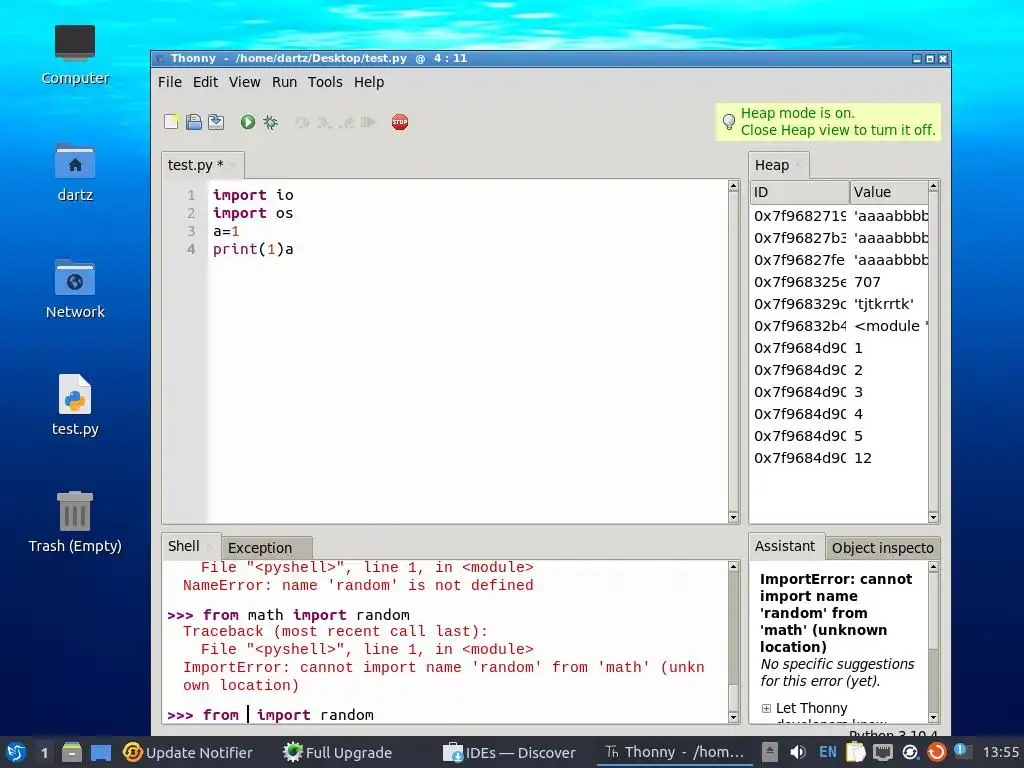Open the file manager icon in taskbar
This screenshot has height=768, width=1024.
72,752
